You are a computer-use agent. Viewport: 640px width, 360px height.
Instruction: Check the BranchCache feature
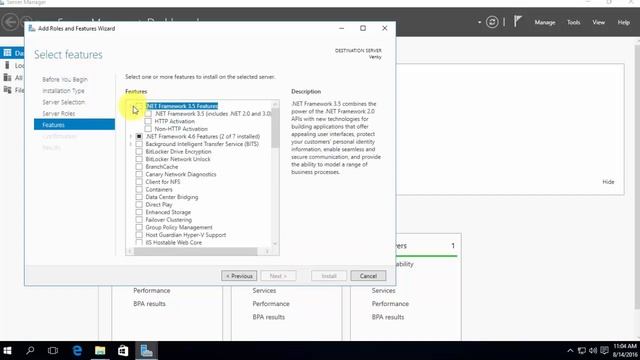(x=139, y=167)
